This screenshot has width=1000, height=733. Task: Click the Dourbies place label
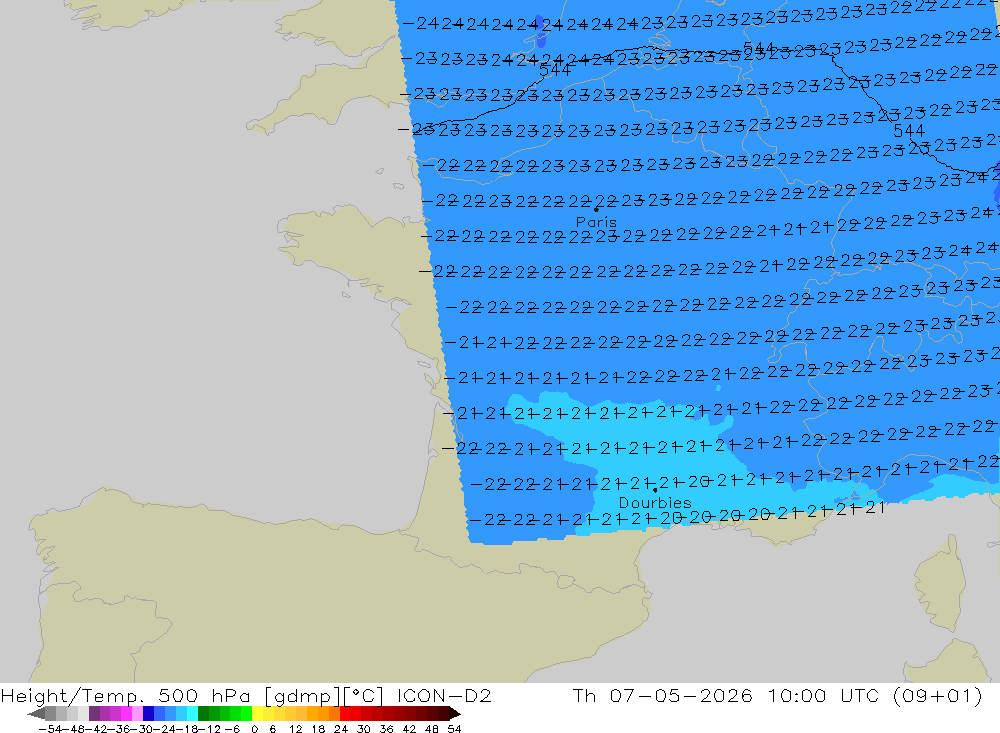[x=655, y=503]
